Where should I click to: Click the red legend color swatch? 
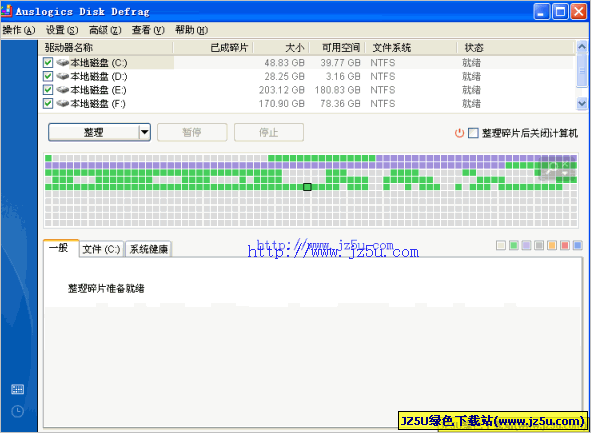click(565, 246)
